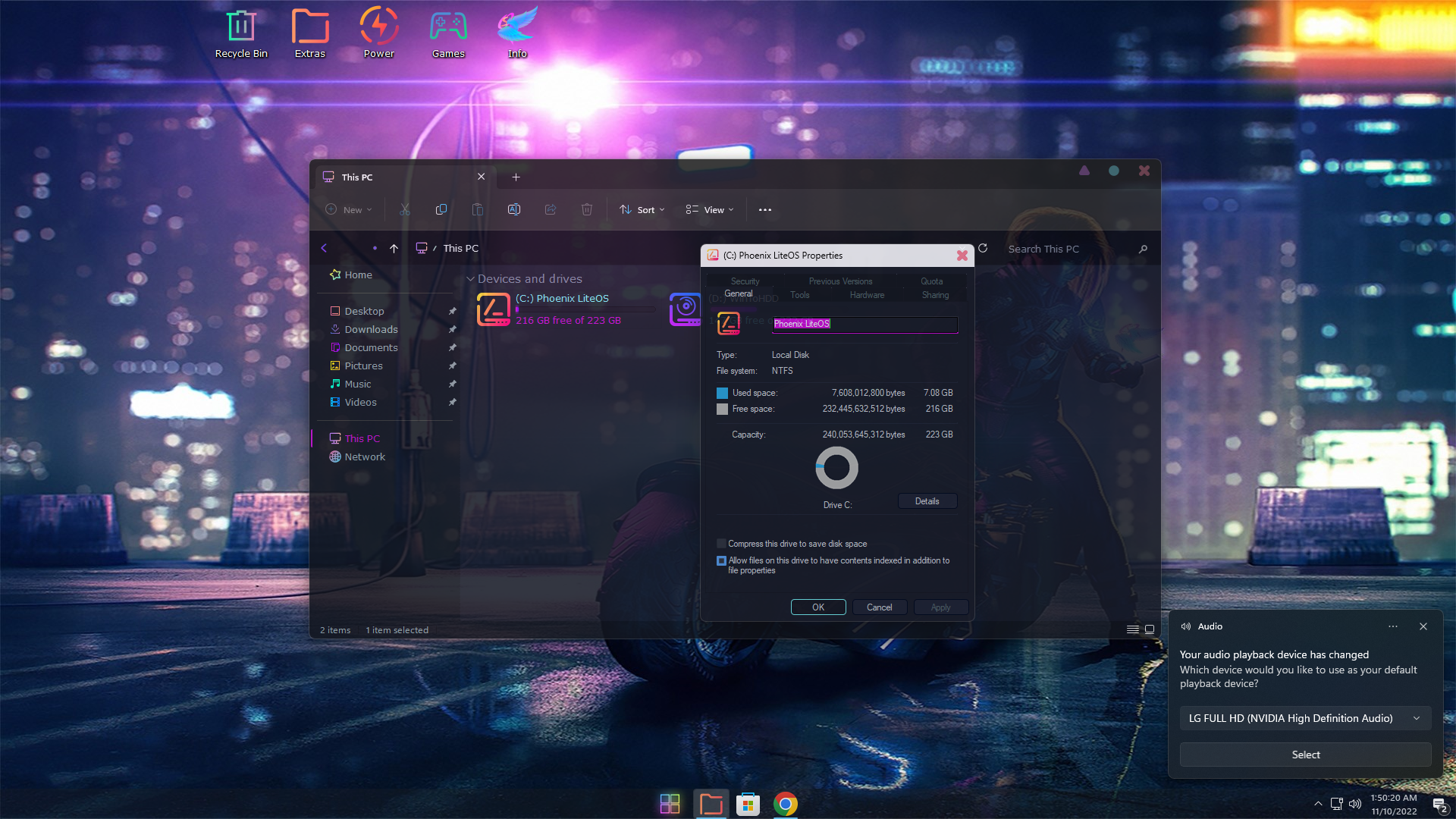Open the See more ellipsis in Explorer toolbar

point(765,210)
